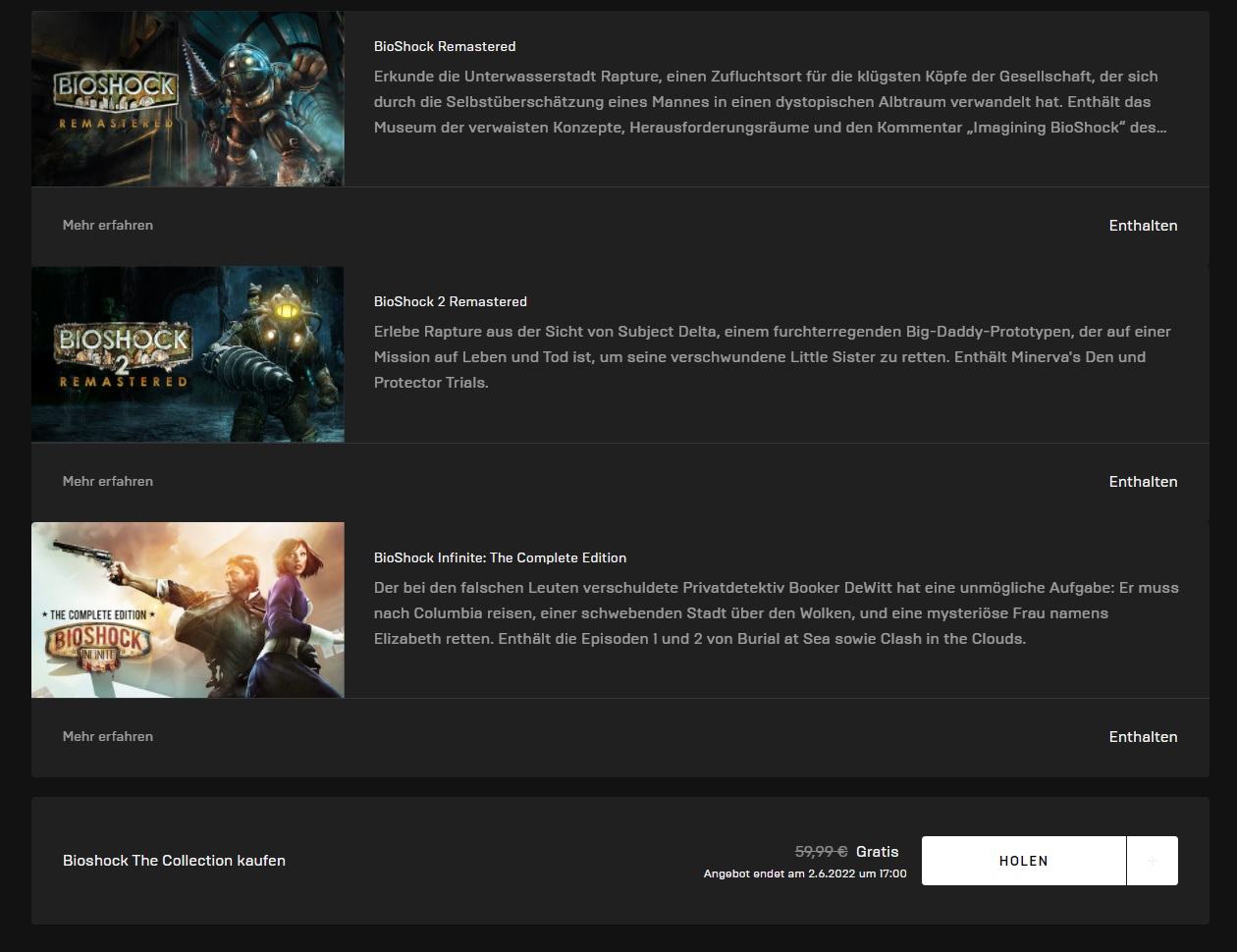Select the BioShock Remastered cover image
This screenshot has height=952, width=1237.
pos(188,99)
